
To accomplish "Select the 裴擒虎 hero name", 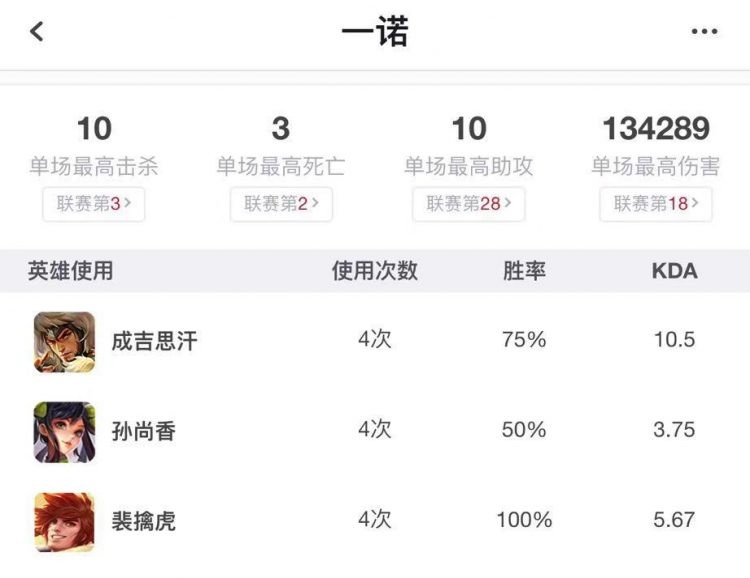I will point(143,521).
